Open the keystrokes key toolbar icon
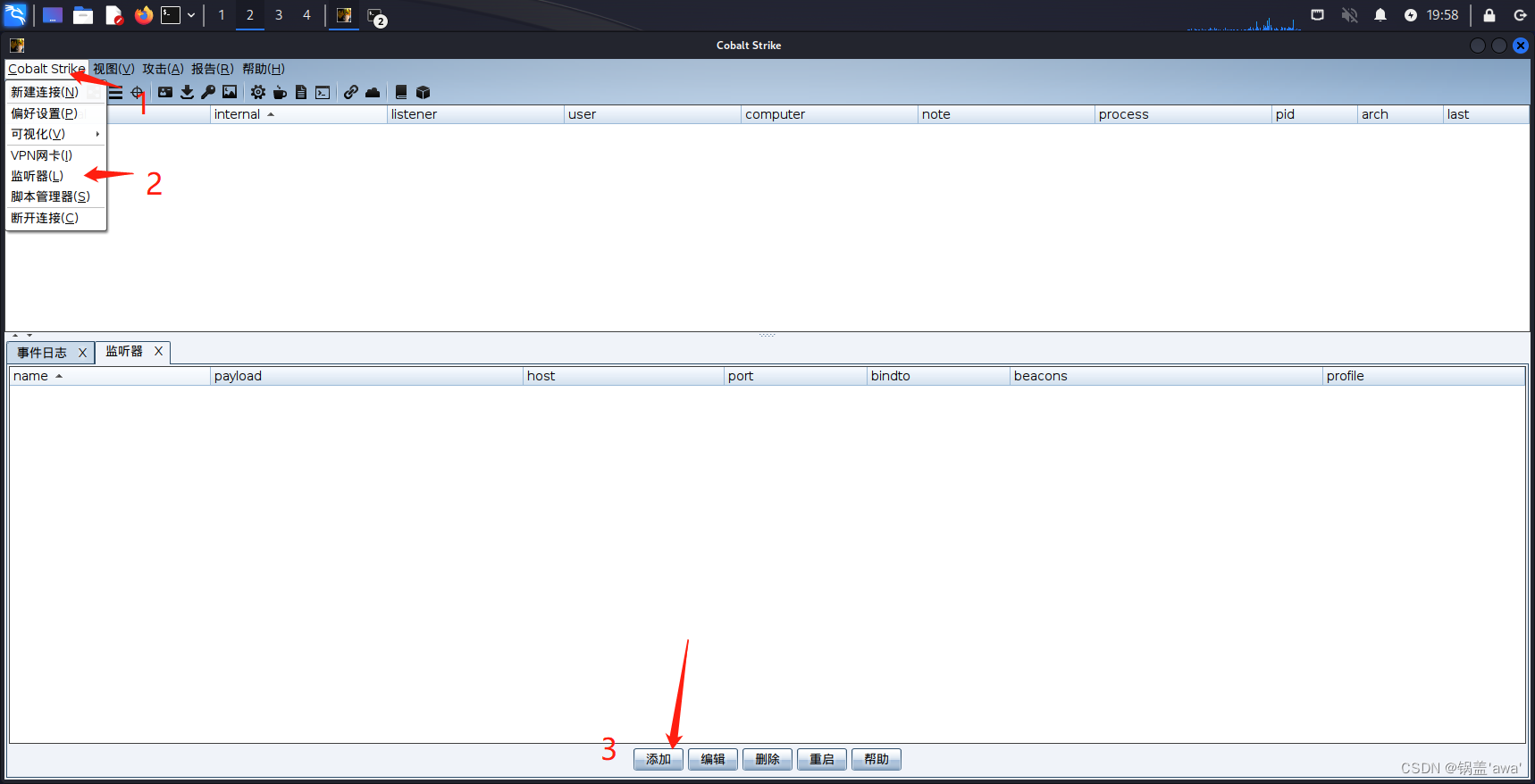The image size is (1535, 784). coord(208,92)
